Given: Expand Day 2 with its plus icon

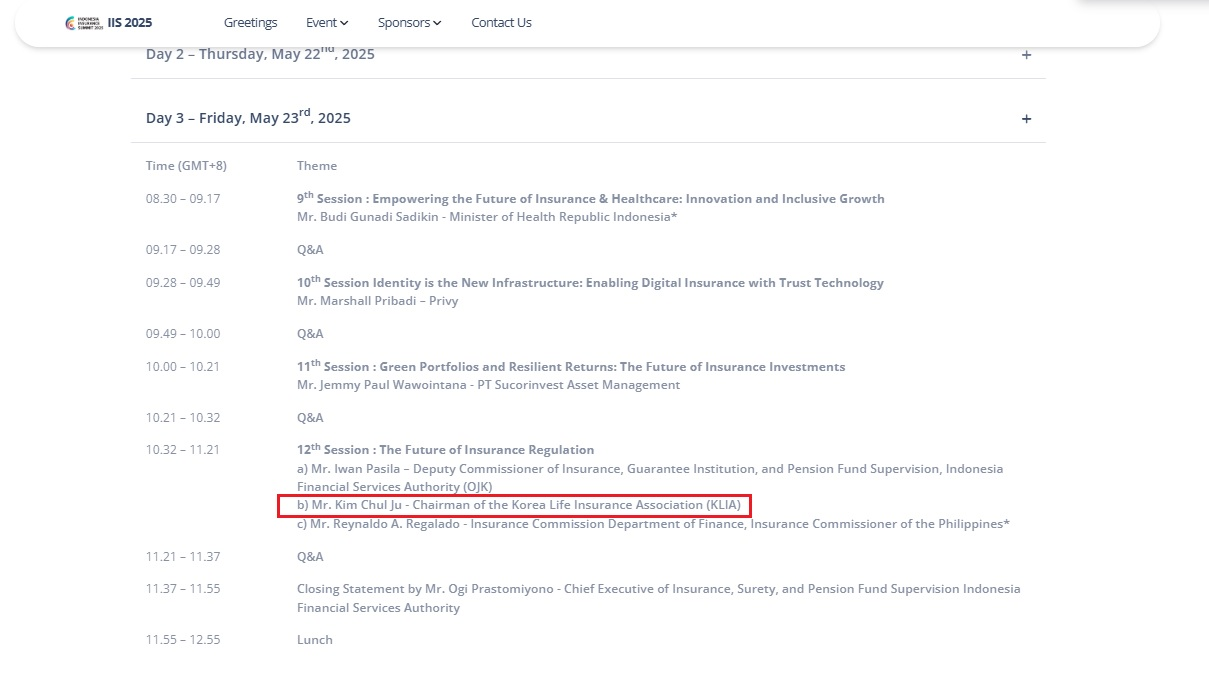Looking at the screenshot, I should 1026,55.
